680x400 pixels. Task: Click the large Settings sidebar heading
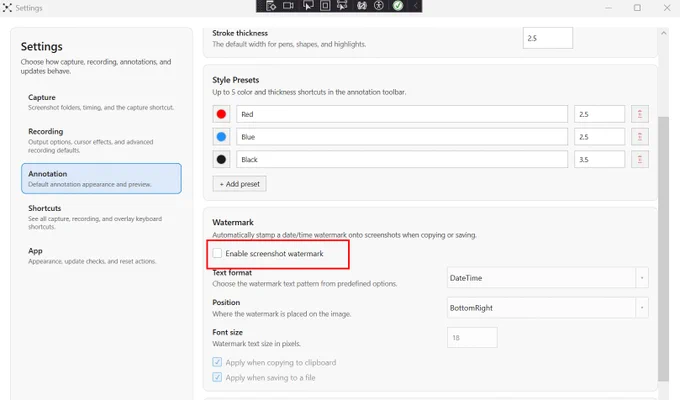coord(42,46)
